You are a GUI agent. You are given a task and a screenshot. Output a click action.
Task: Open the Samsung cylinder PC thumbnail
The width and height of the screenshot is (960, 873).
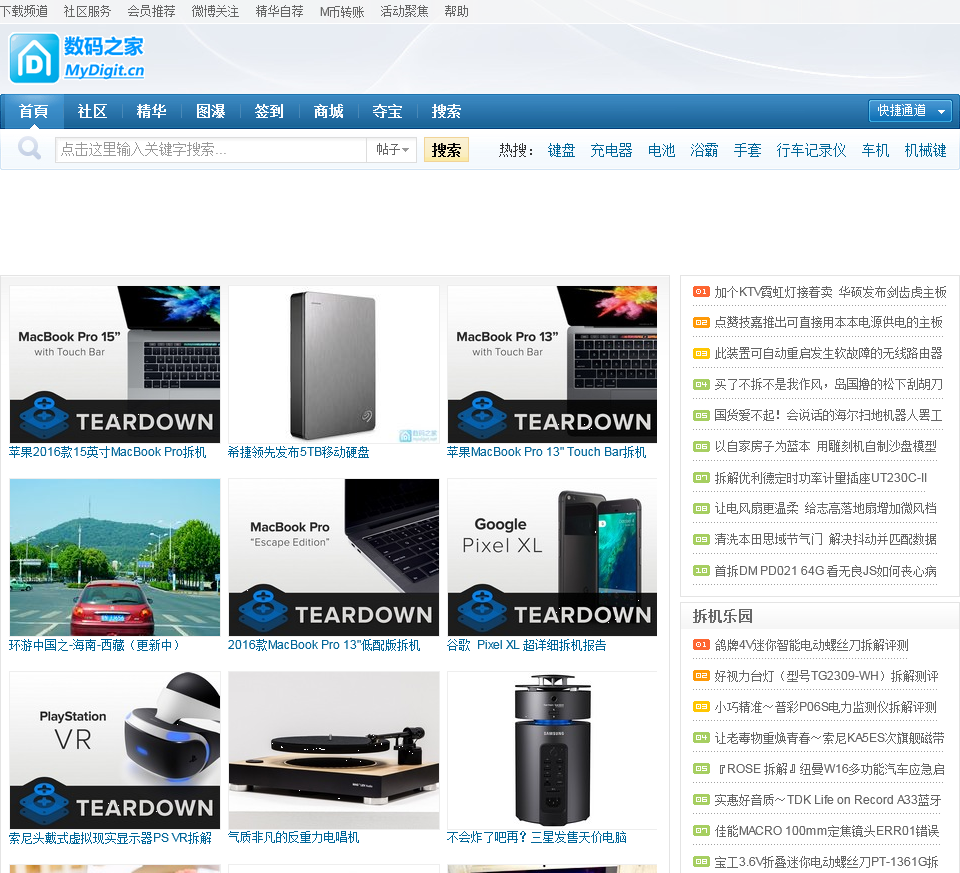pyautogui.click(x=552, y=750)
